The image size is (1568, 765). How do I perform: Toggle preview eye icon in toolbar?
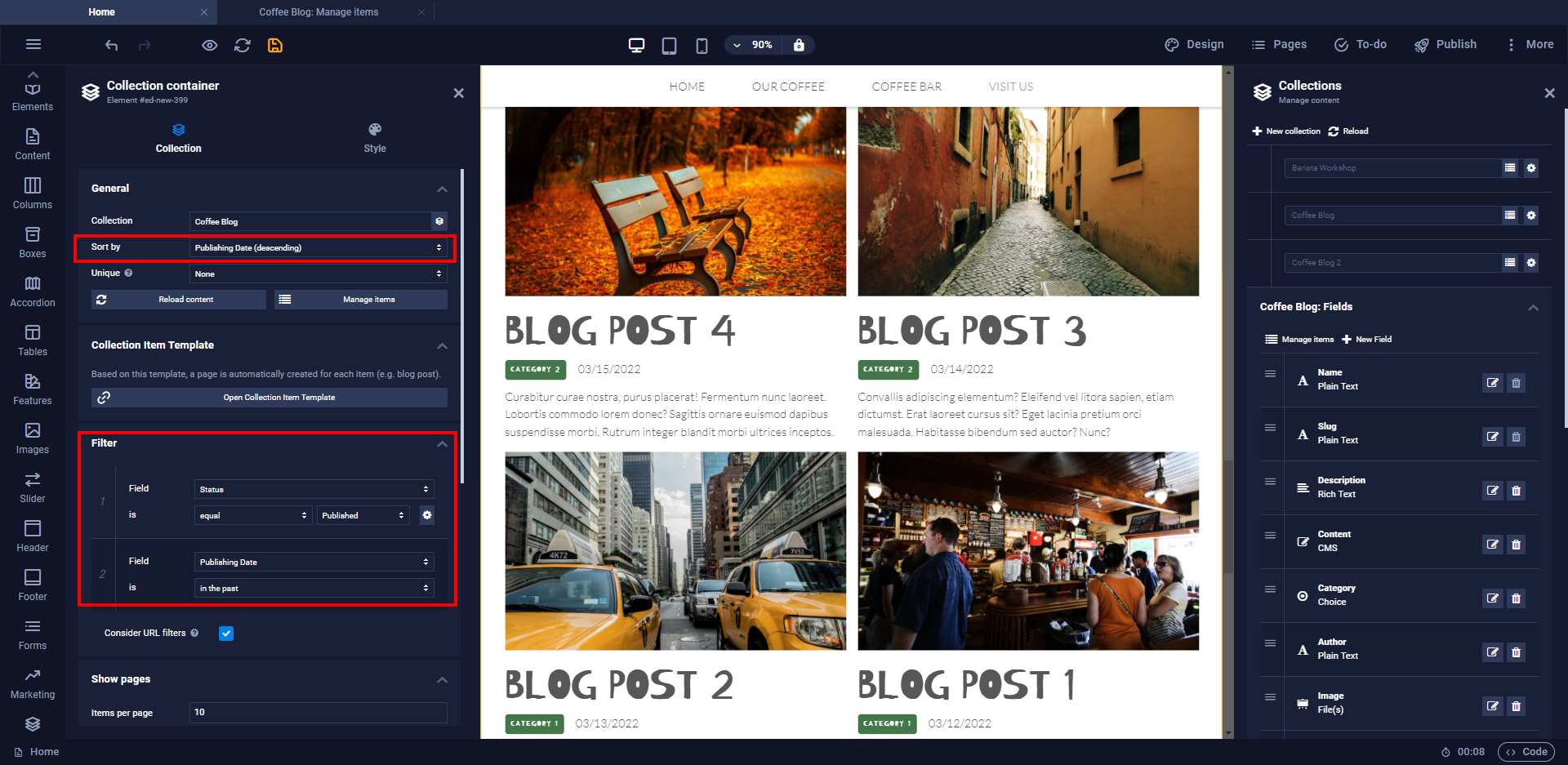pos(210,46)
